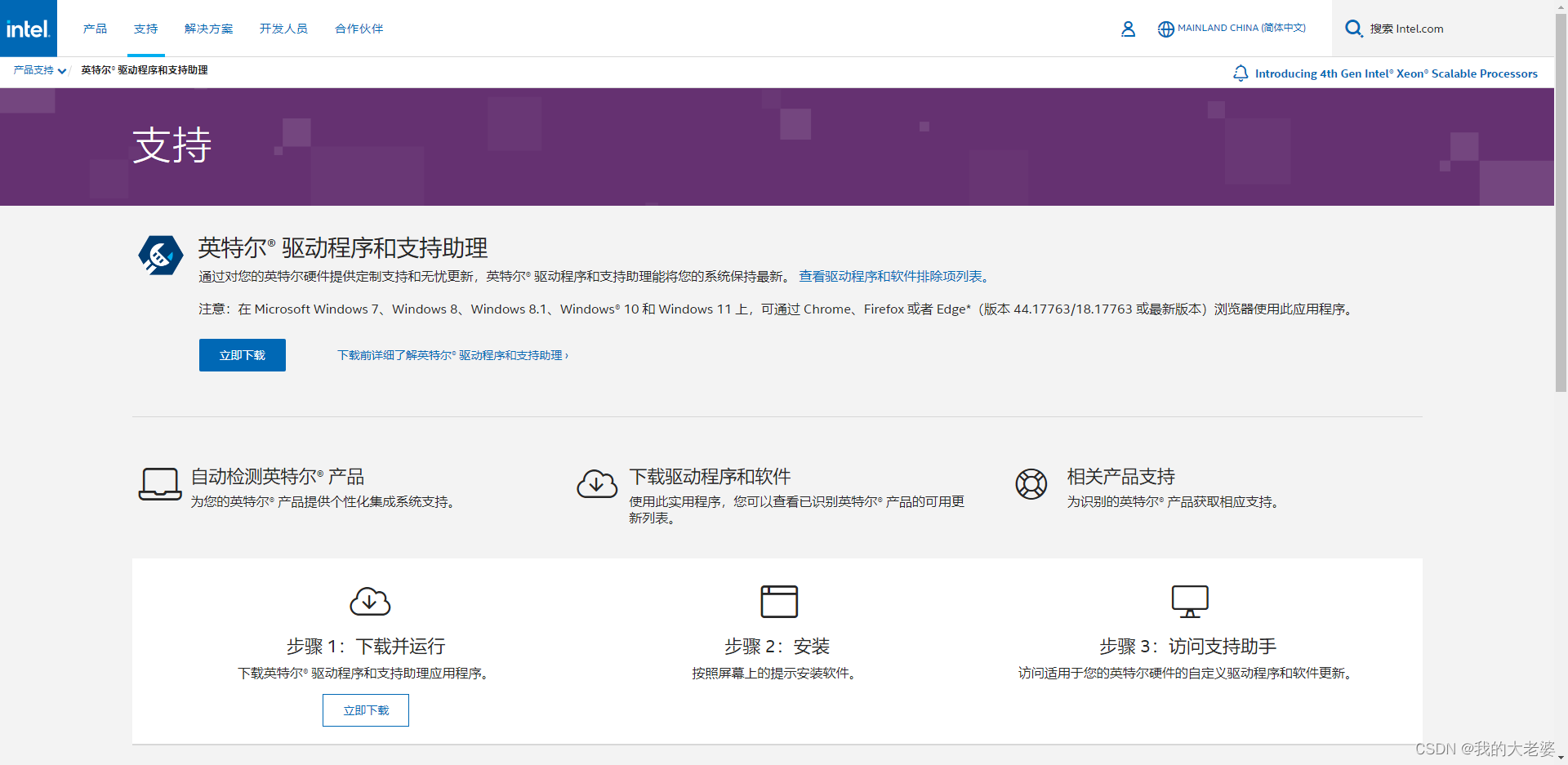Image resolution: width=1568 pixels, height=765 pixels.
Task: Click the blue 立即下载 button
Action: [243, 355]
